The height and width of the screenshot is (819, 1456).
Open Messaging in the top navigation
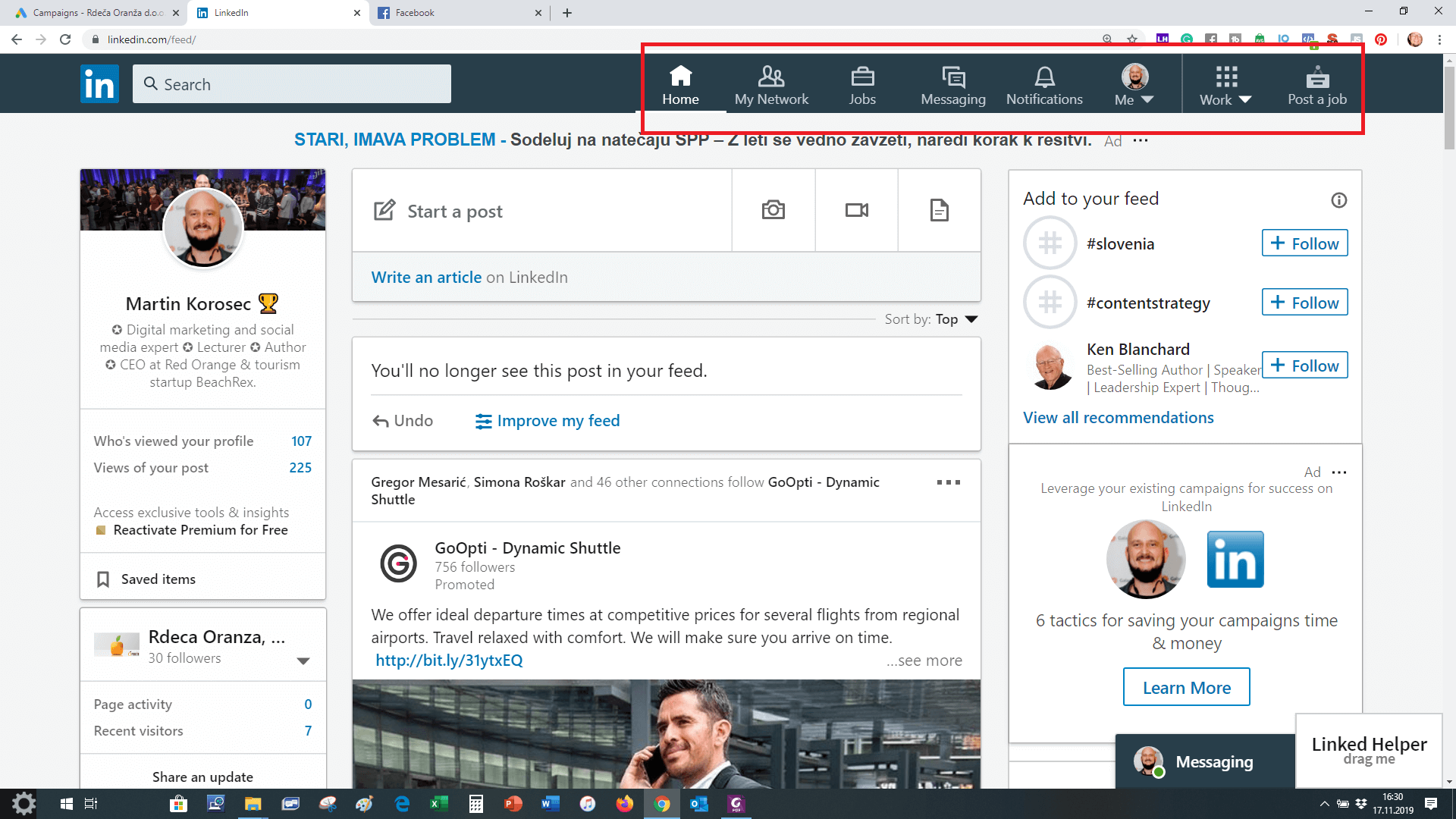(953, 85)
